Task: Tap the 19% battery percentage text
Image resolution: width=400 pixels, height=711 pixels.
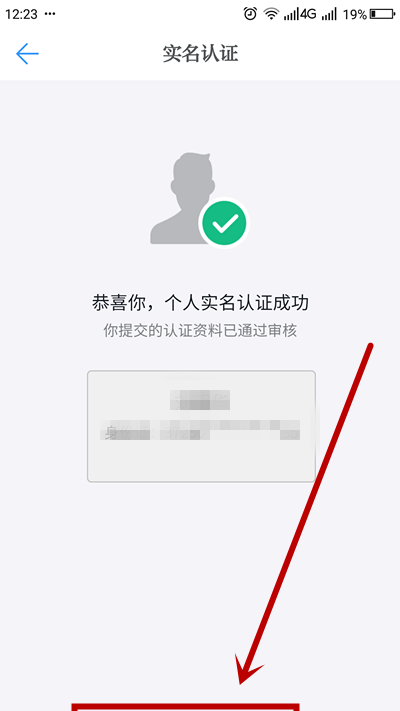Action: 355,15
